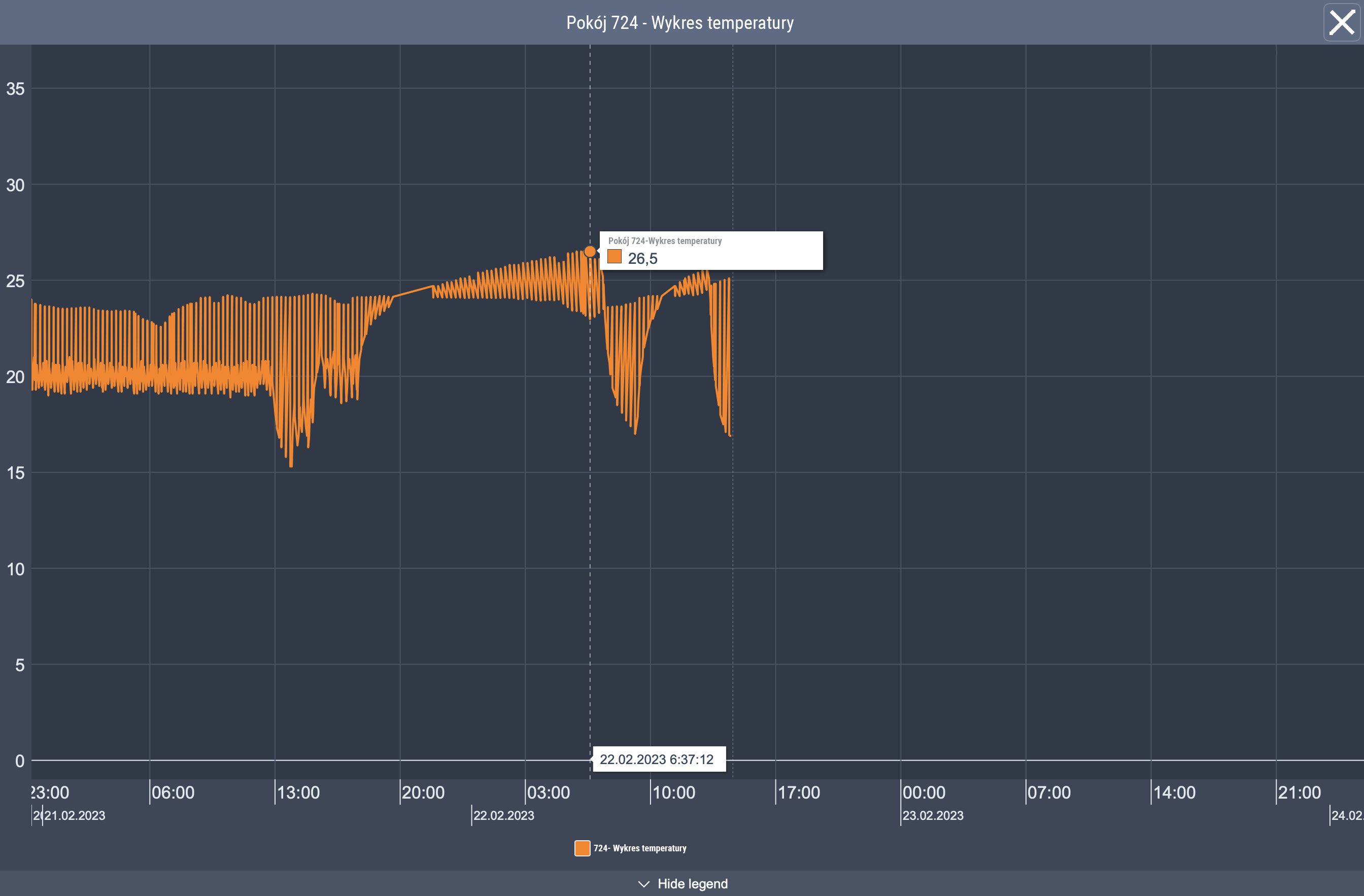Click the 21.02.2023 date axis label

75,815
